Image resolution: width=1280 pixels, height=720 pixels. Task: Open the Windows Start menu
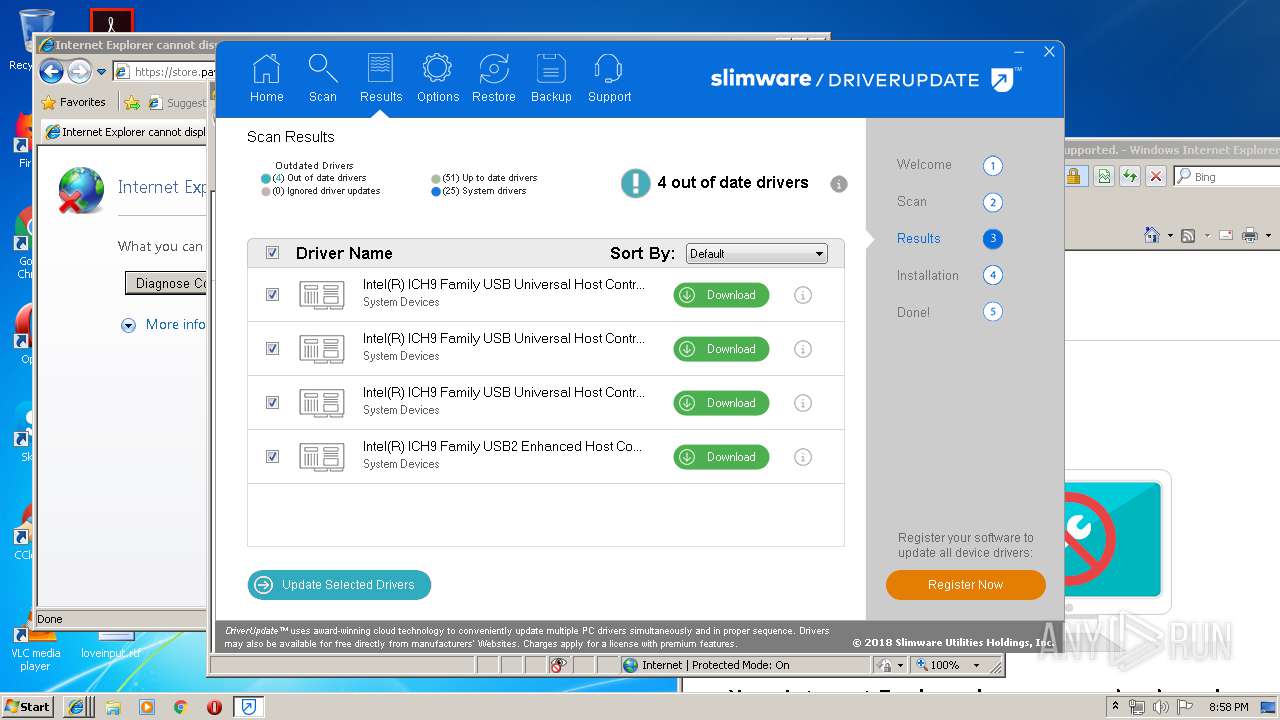27,706
